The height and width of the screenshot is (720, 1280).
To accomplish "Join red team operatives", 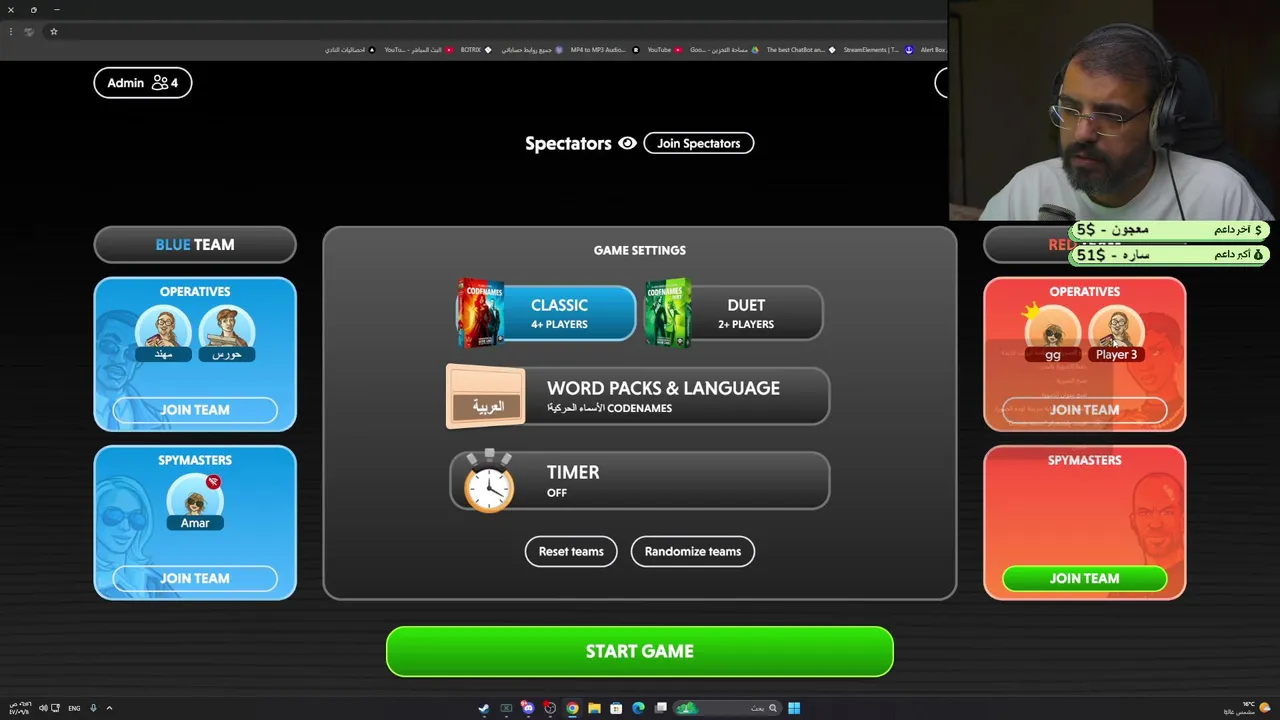I will pyautogui.click(x=1085, y=410).
